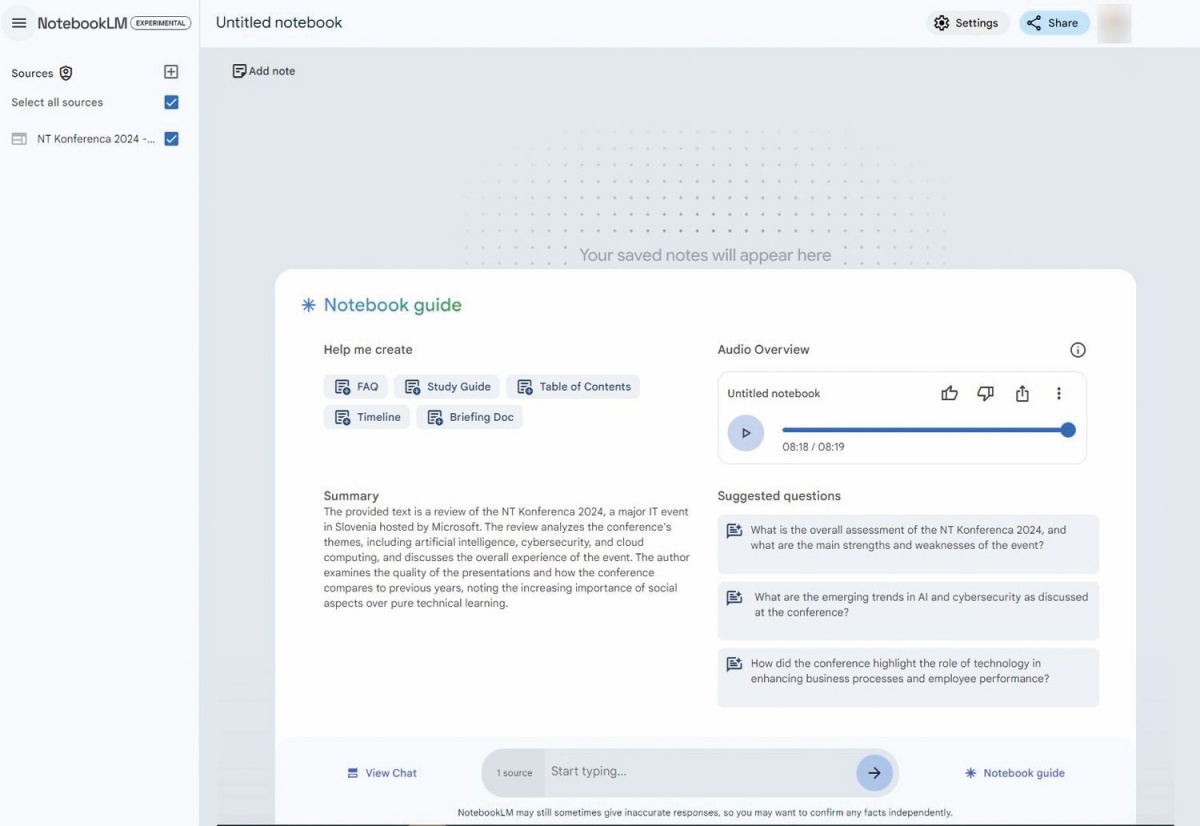
Task: Create a Timeline
Action: 367,417
